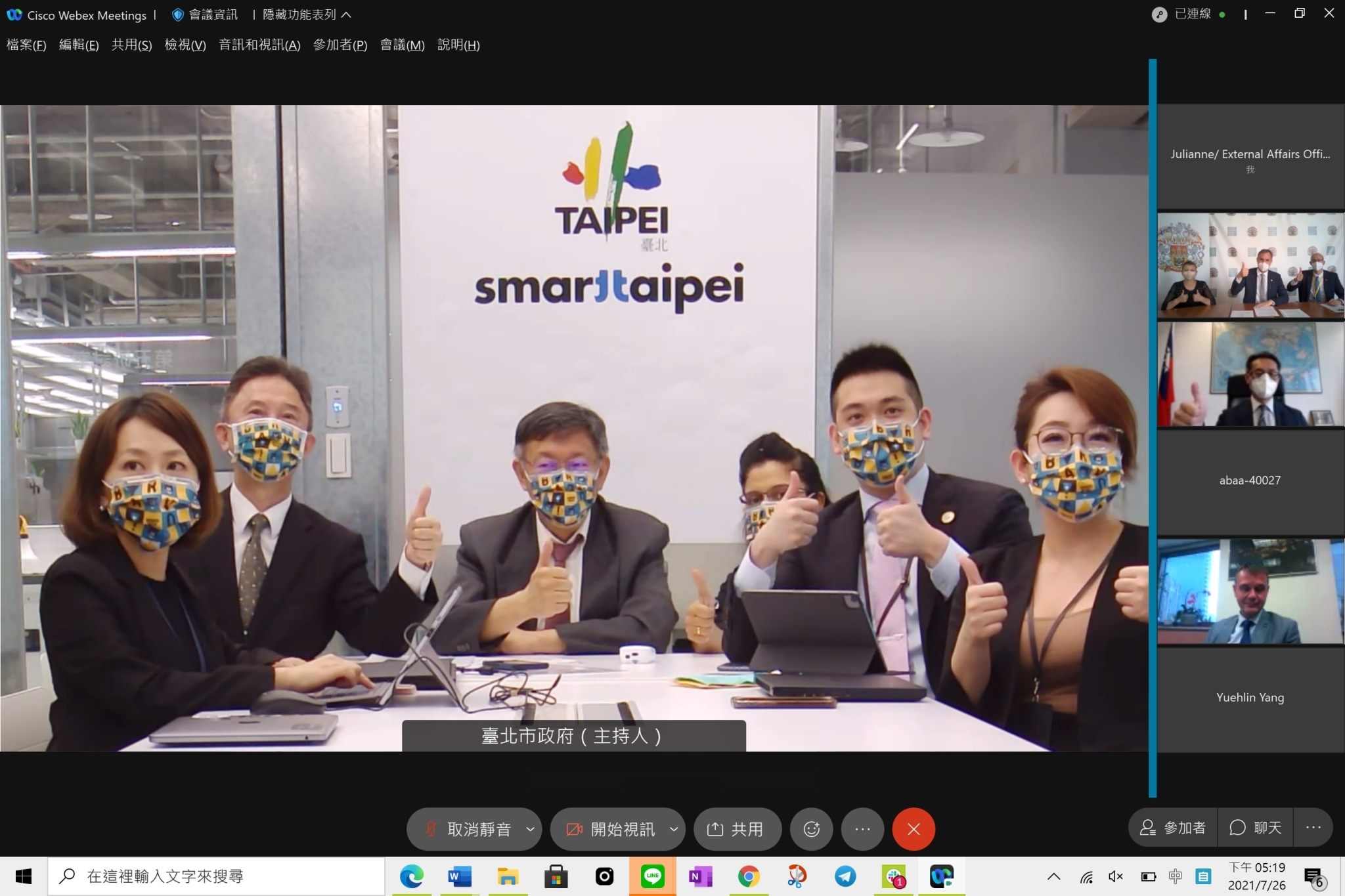Click the battery tray icon
Viewport: 1345px width, 896px height.
(1148, 876)
